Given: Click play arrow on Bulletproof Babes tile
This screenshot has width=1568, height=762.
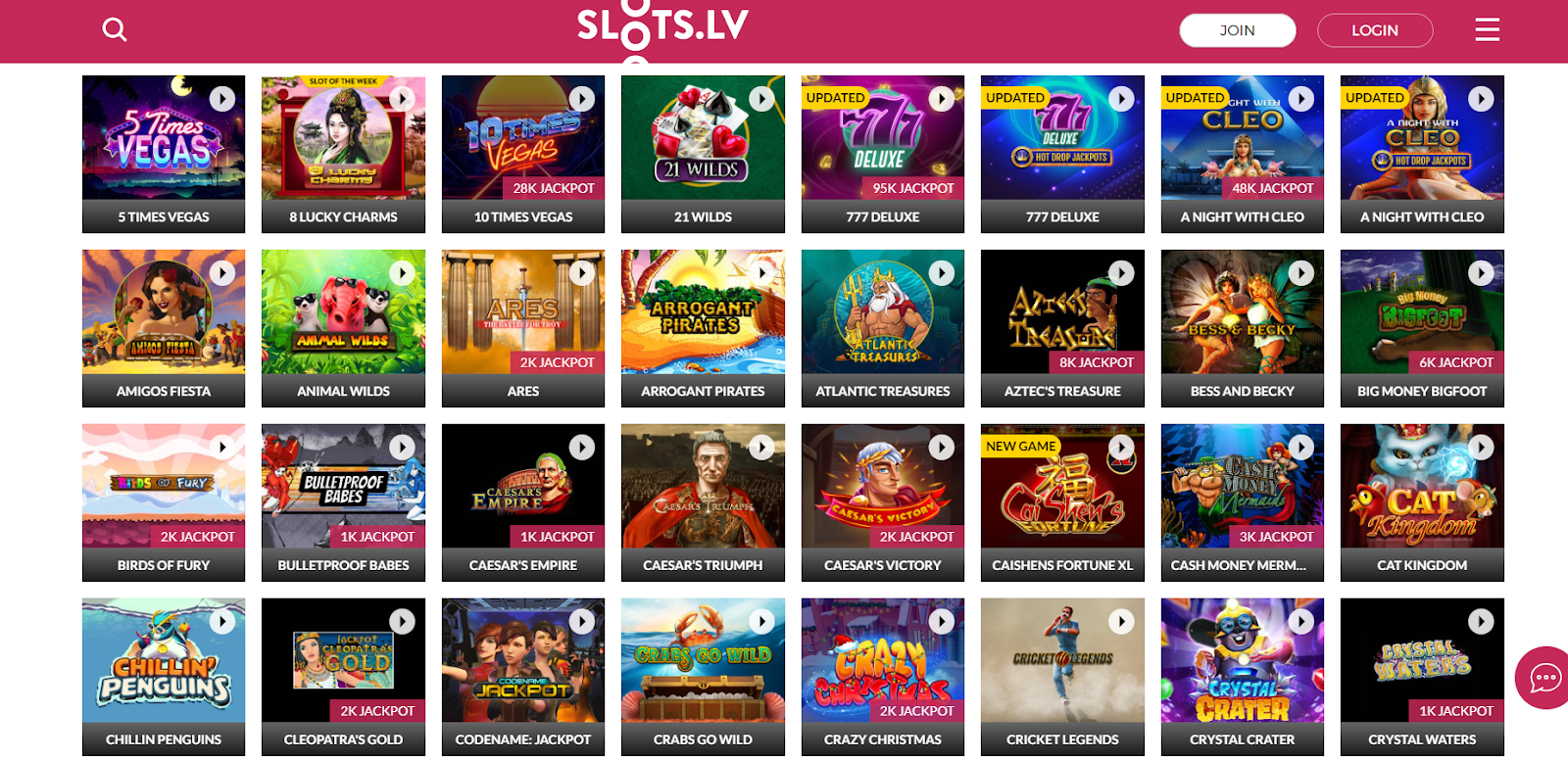Looking at the screenshot, I should point(402,448).
